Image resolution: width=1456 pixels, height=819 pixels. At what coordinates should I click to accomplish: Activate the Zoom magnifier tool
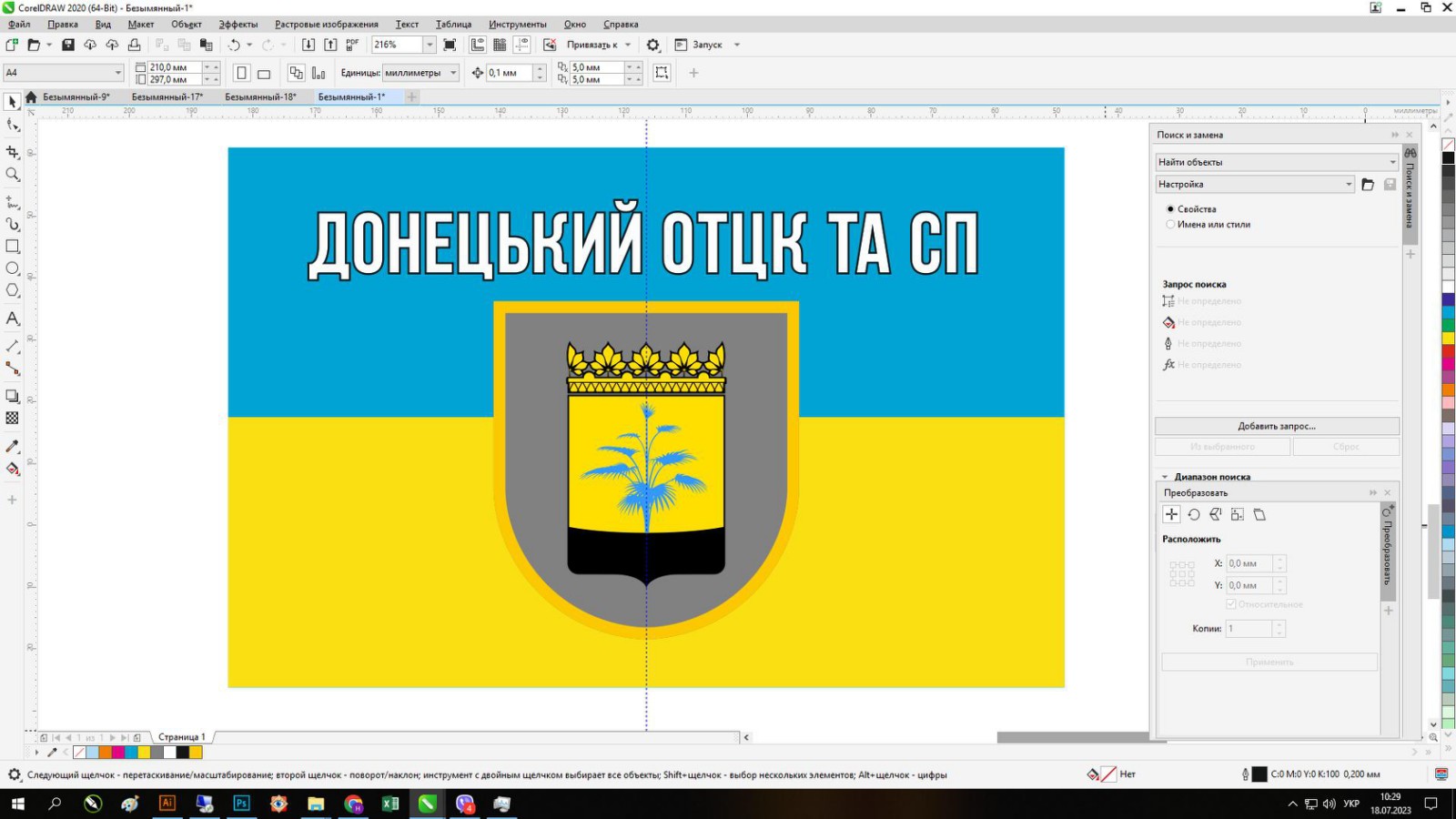tap(13, 175)
